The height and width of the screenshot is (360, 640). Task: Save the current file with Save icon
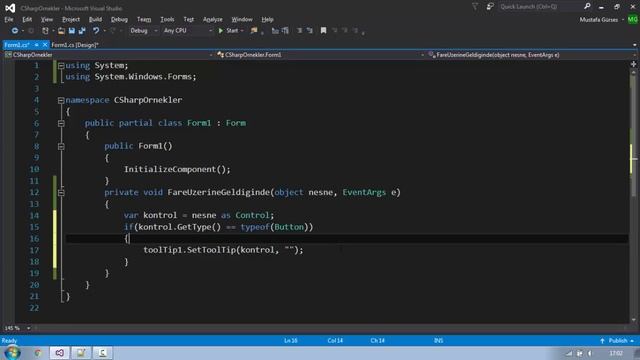(x=72, y=31)
